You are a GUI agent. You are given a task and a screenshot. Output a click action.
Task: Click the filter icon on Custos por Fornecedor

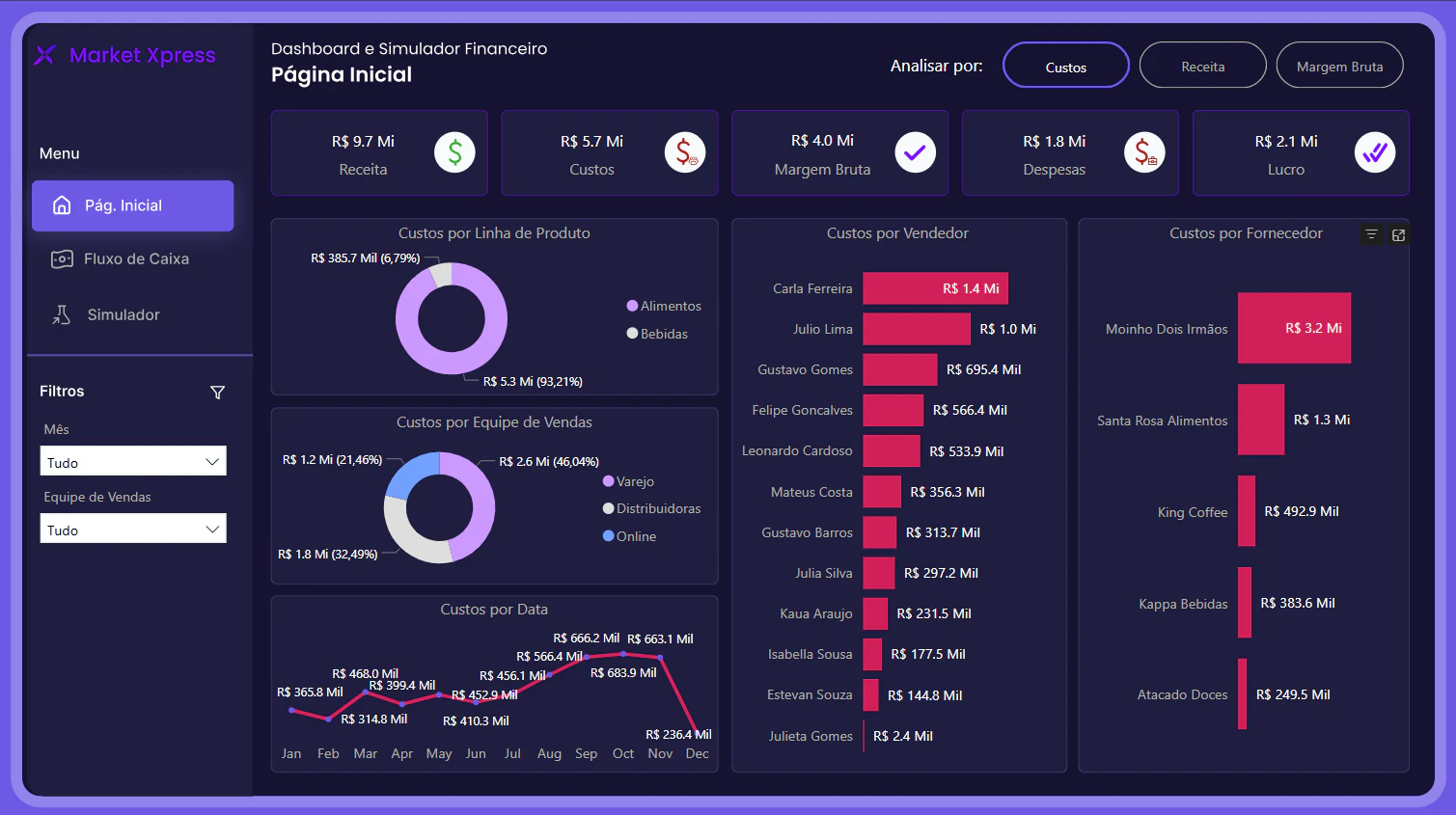pos(1371,234)
